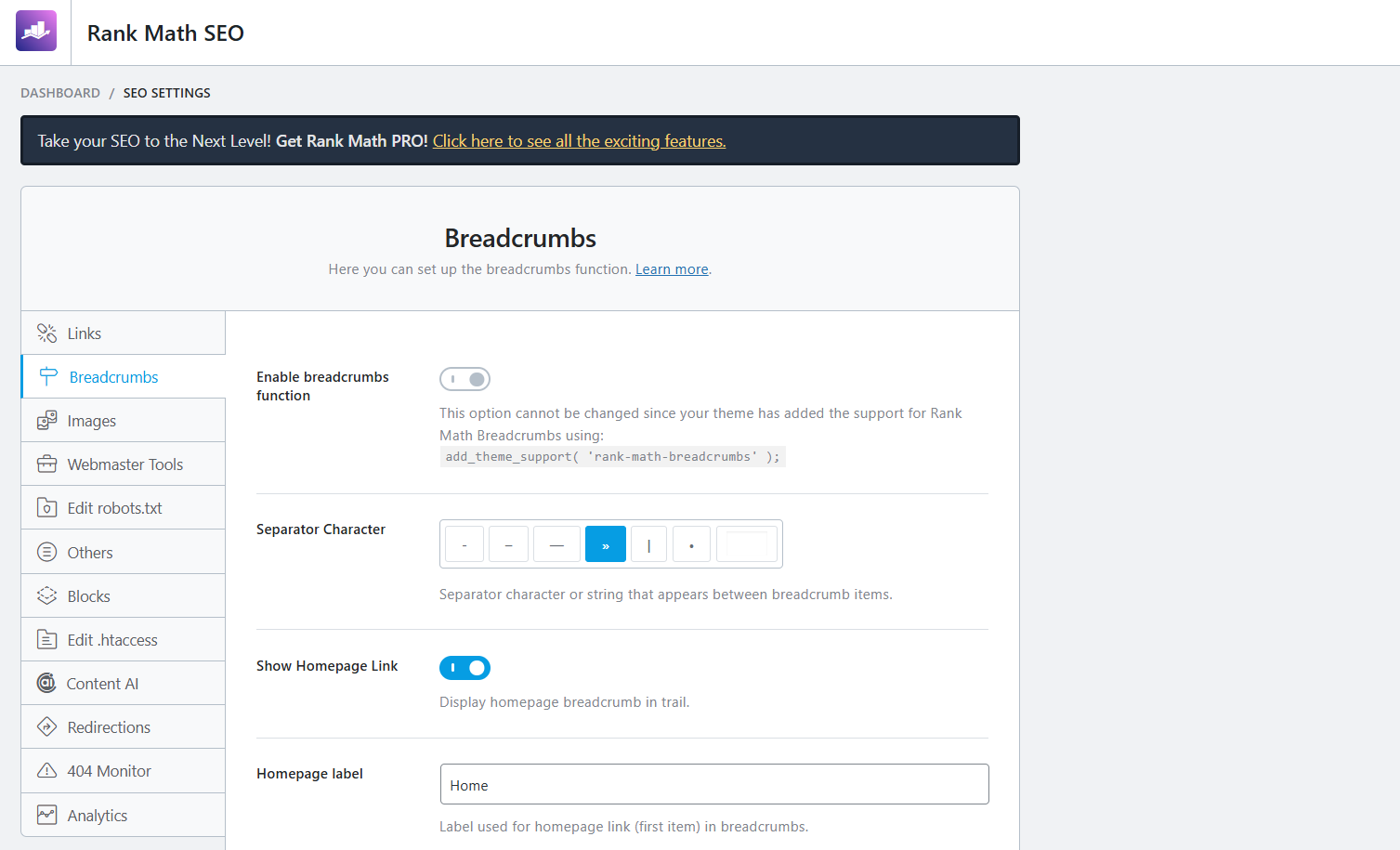
Task: Select the hyphen separator character
Action: tap(464, 544)
